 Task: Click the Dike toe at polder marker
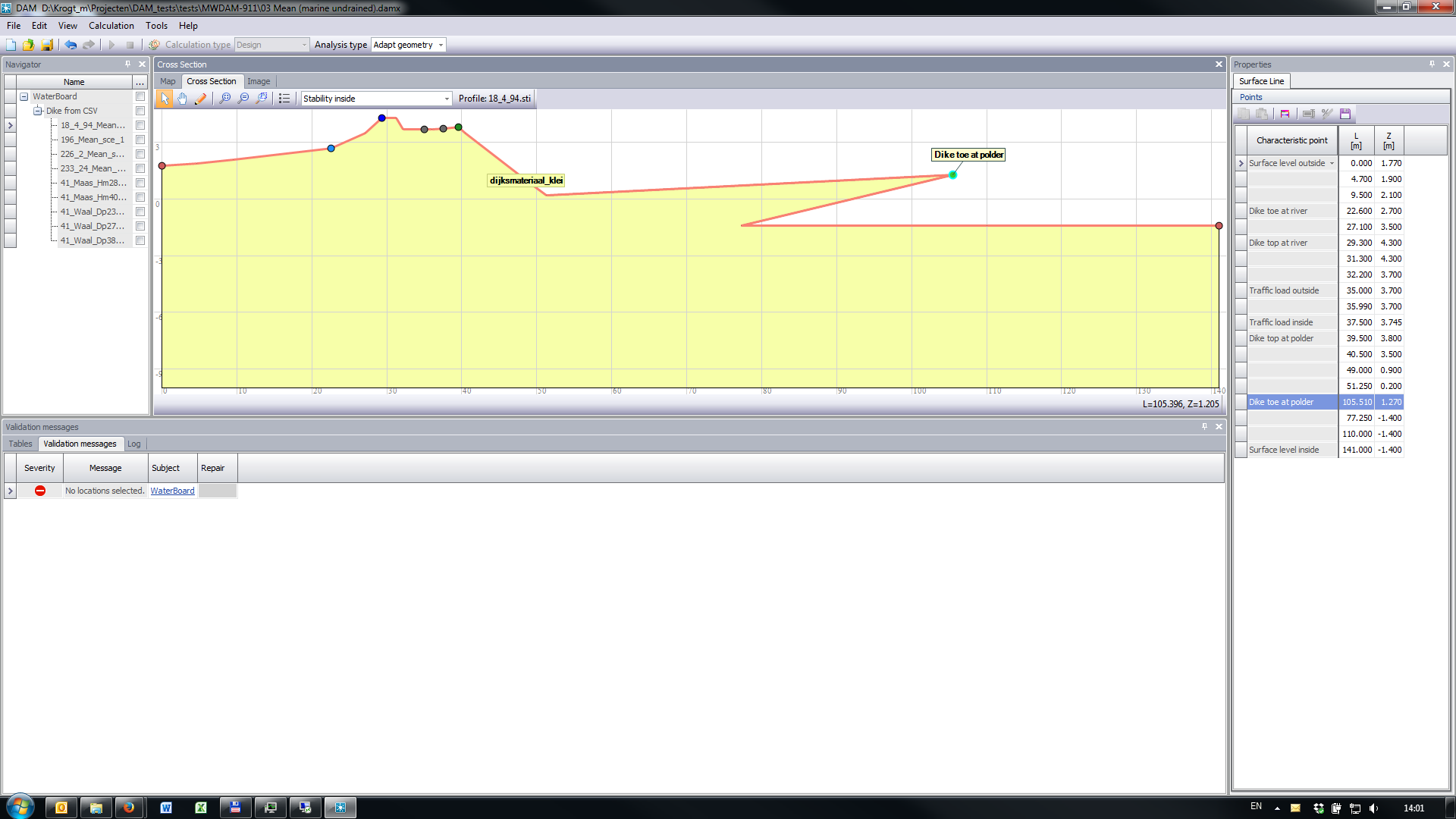click(952, 175)
